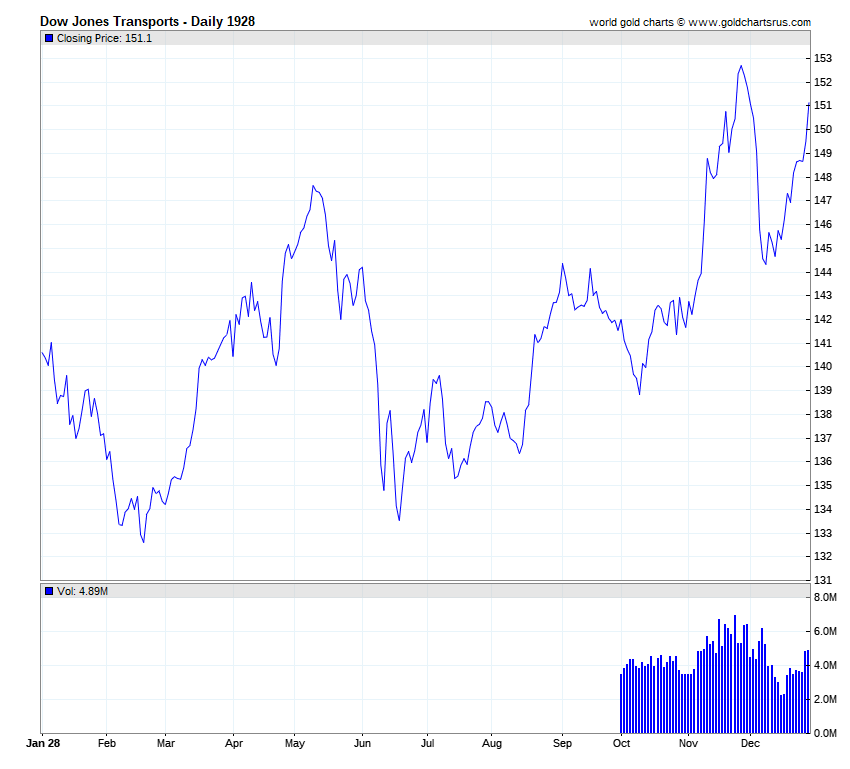Click the 'Oct' x-axis label
Screen dimensions: 850x769
click(621, 744)
